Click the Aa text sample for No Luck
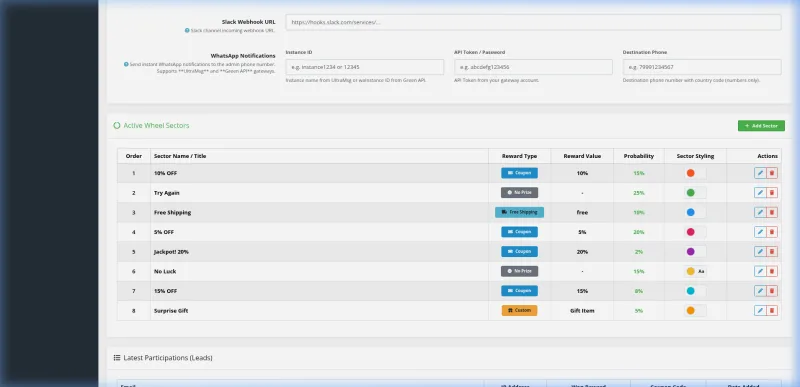 [x=701, y=271]
